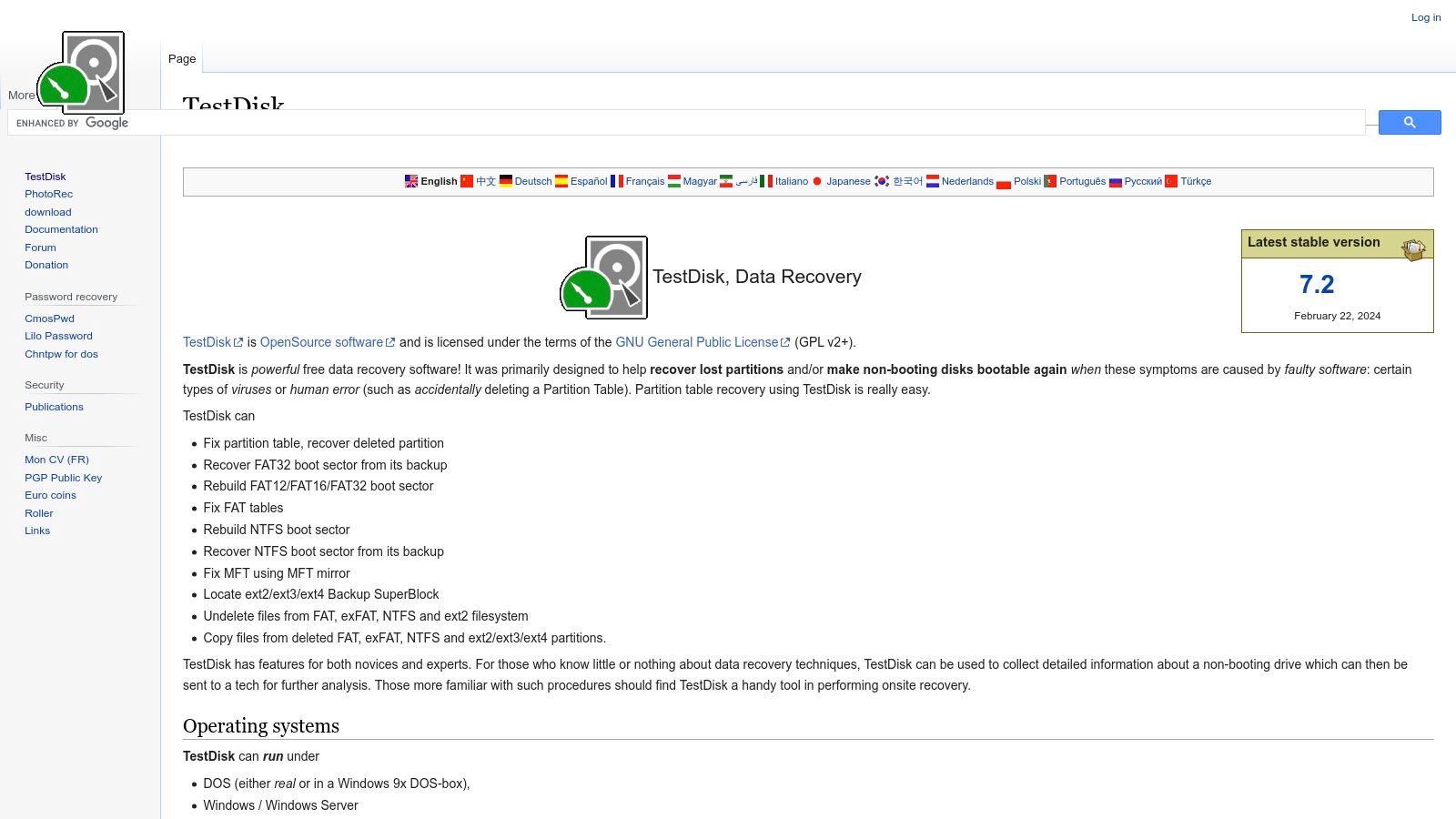
Task: Click the large TestDisk Data Recovery logo
Action: click(603, 278)
